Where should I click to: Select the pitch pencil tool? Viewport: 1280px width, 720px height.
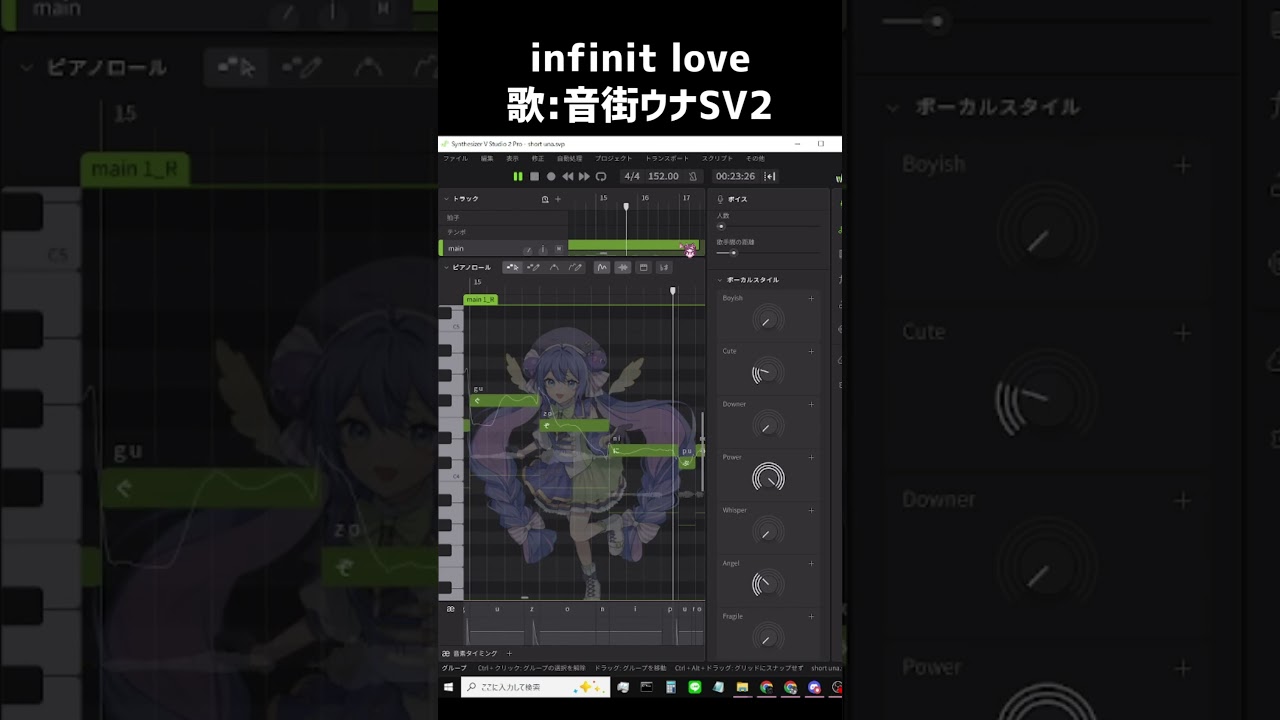click(x=575, y=267)
